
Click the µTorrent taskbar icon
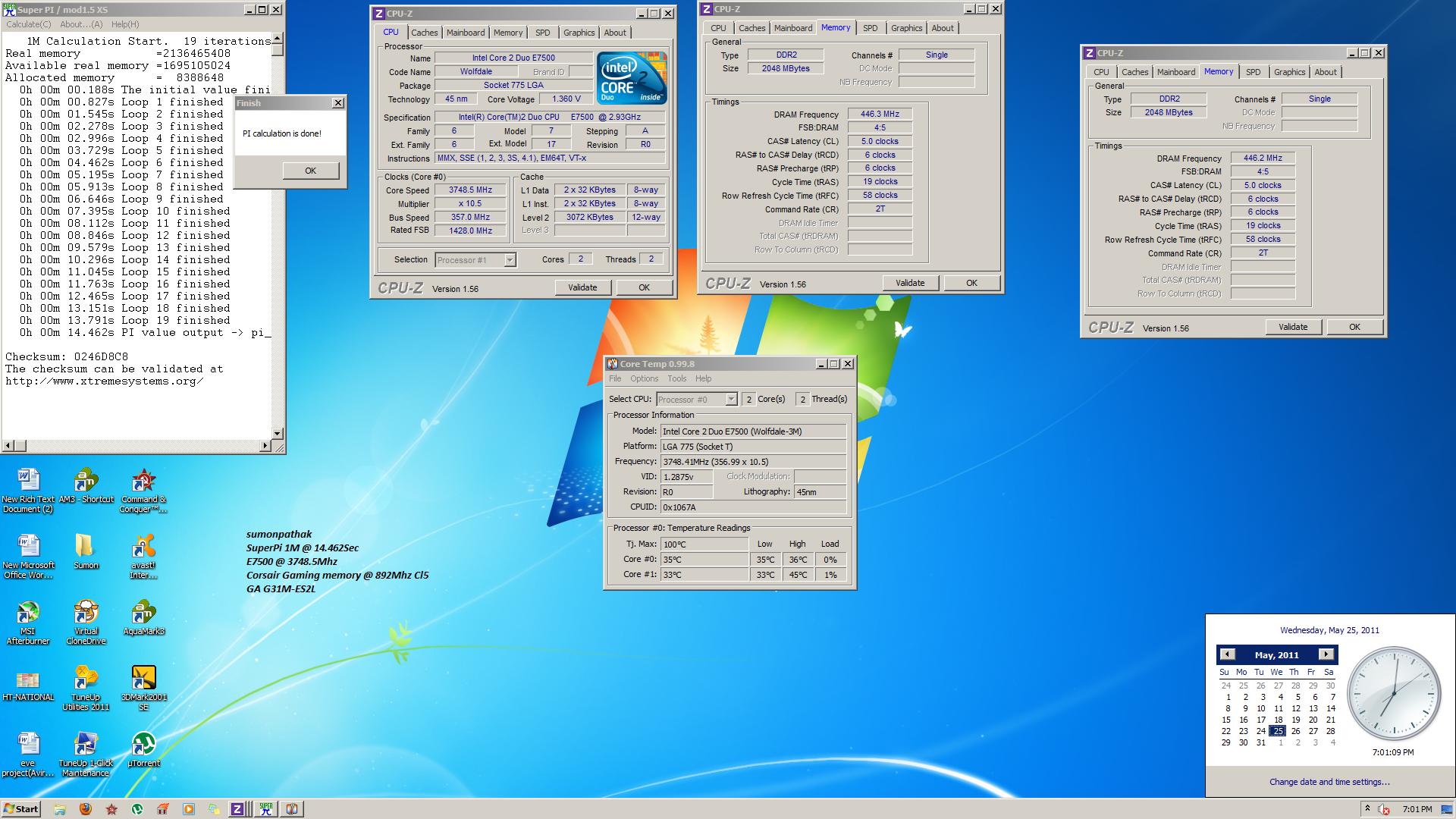point(137,809)
